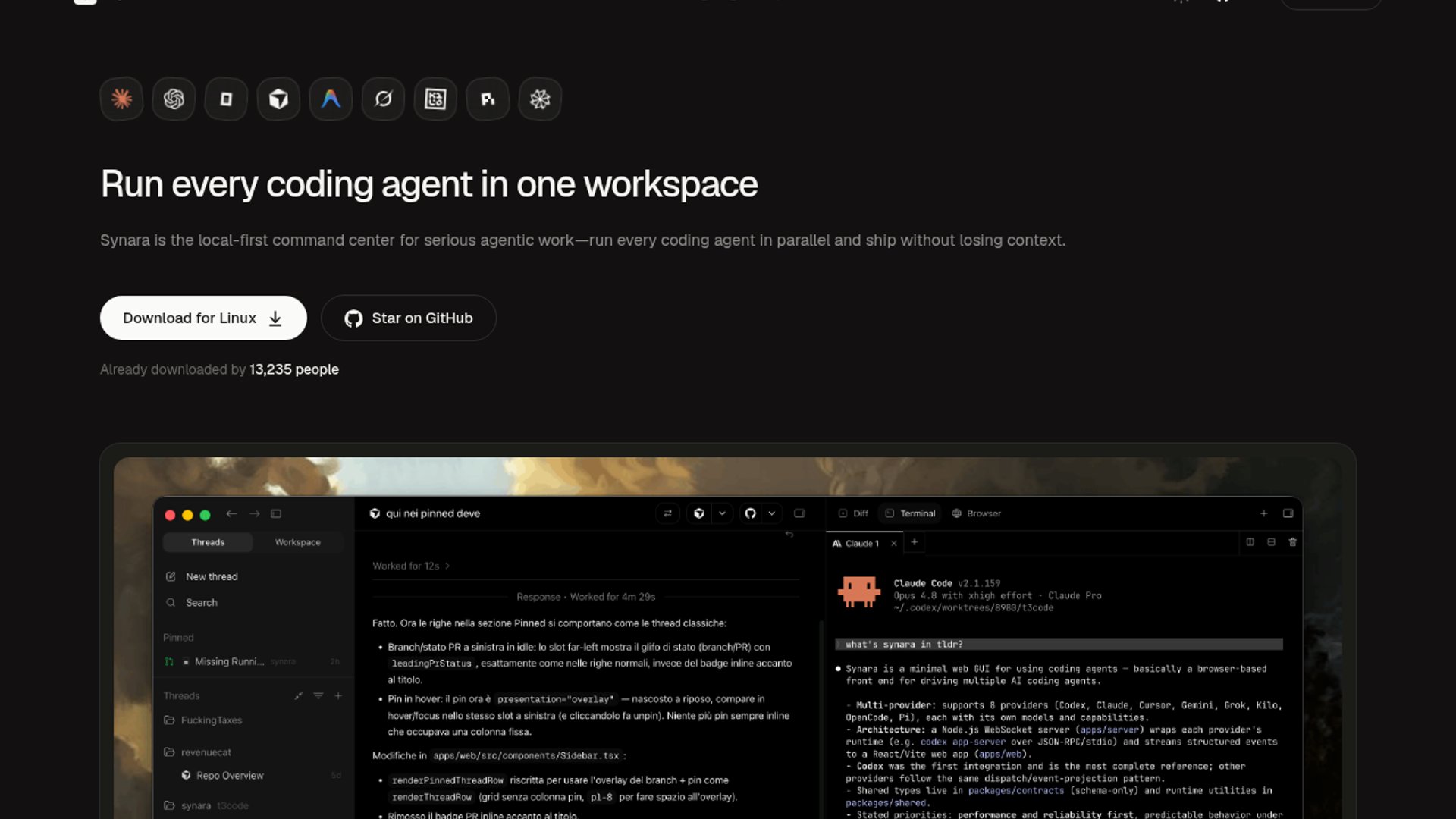Screen dimensions: 1456x819
Task: Click the orange Claude starburst agent icon
Action: tap(121, 99)
